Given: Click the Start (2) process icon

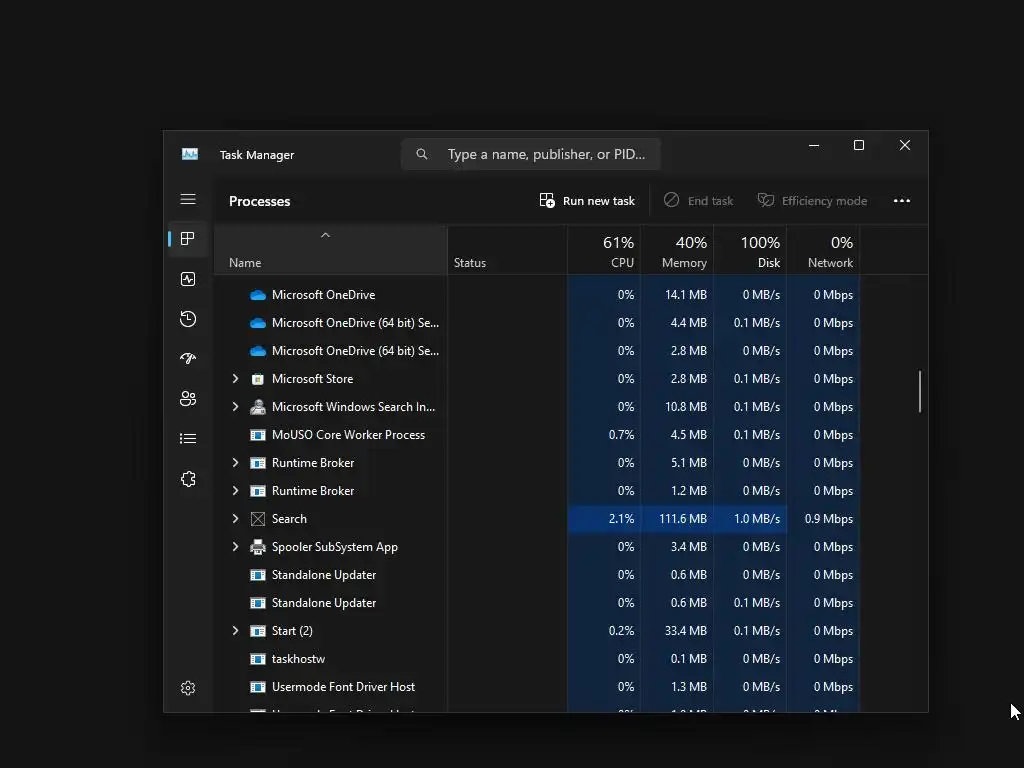Looking at the screenshot, I should pos(258,631).
